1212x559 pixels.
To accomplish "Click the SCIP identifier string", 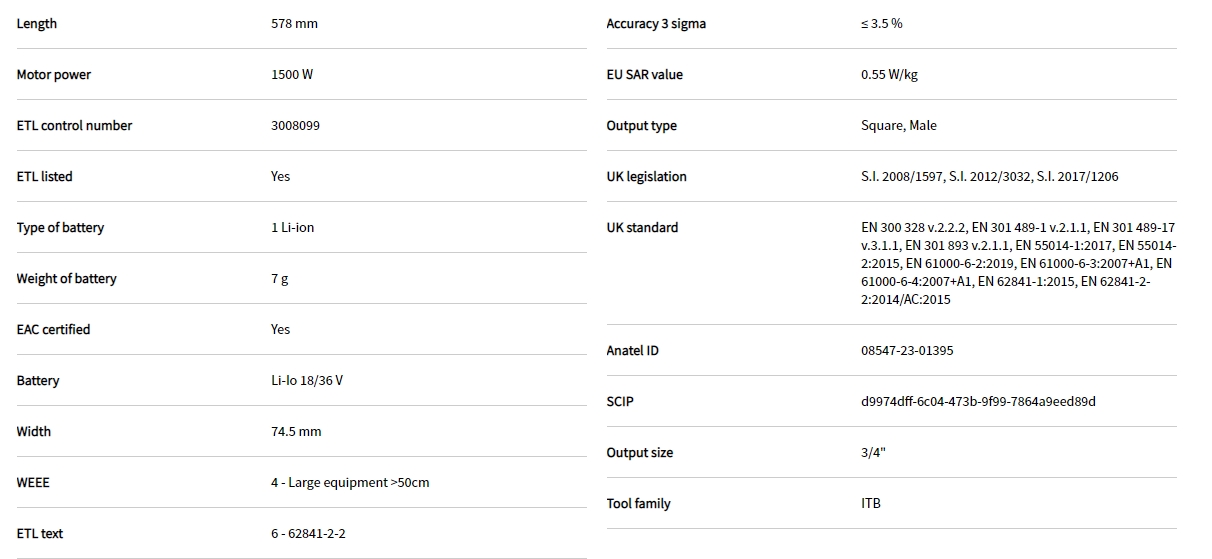I will pos(978,402).
